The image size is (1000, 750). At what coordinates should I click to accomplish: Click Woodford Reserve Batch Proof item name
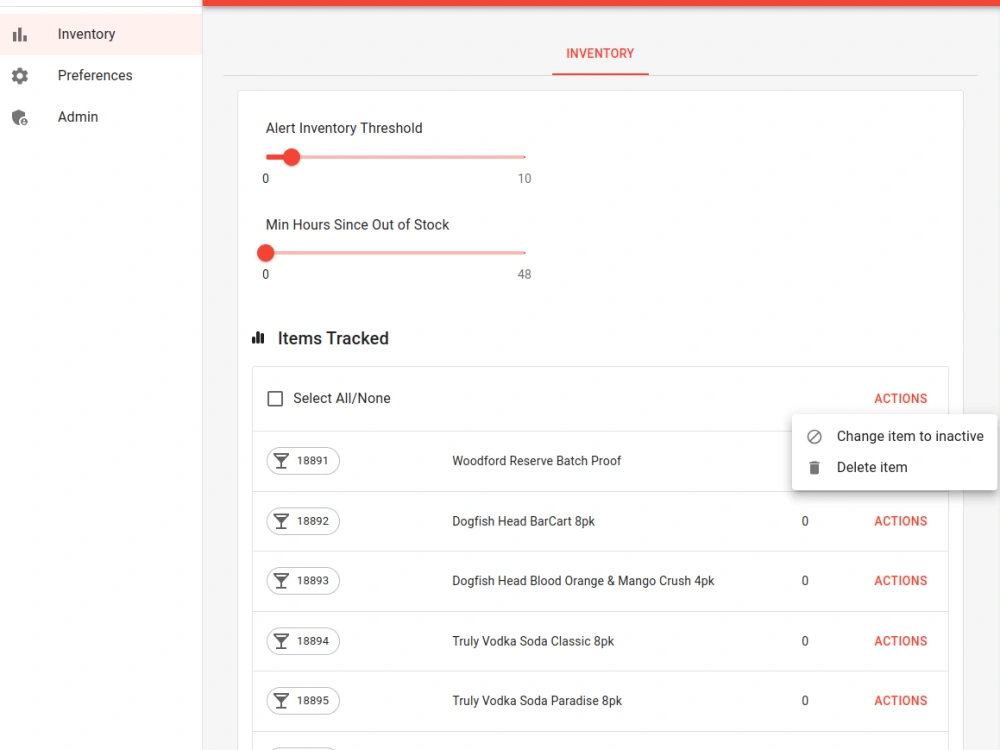point(536,460)
